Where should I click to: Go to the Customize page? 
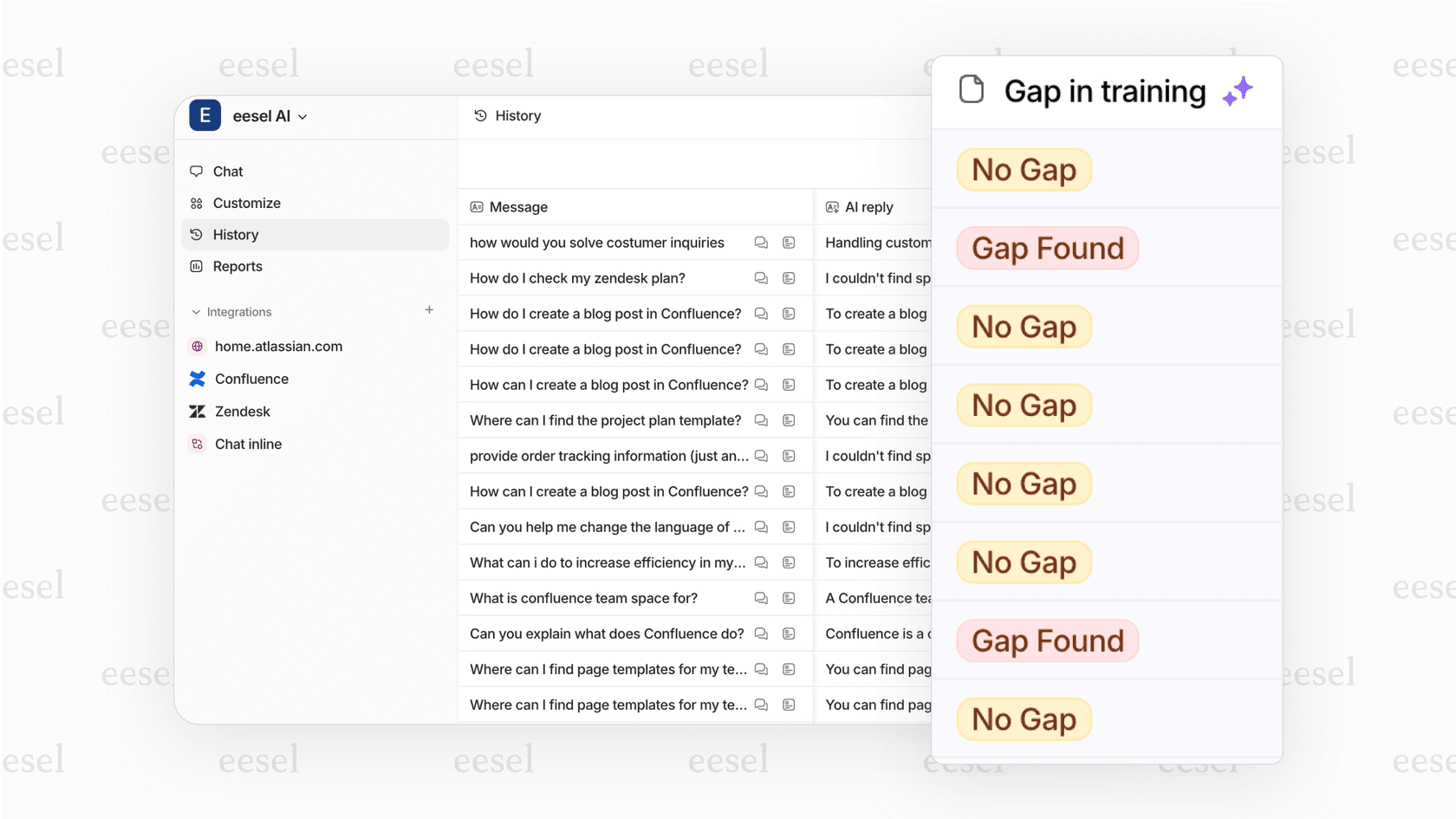246,203
